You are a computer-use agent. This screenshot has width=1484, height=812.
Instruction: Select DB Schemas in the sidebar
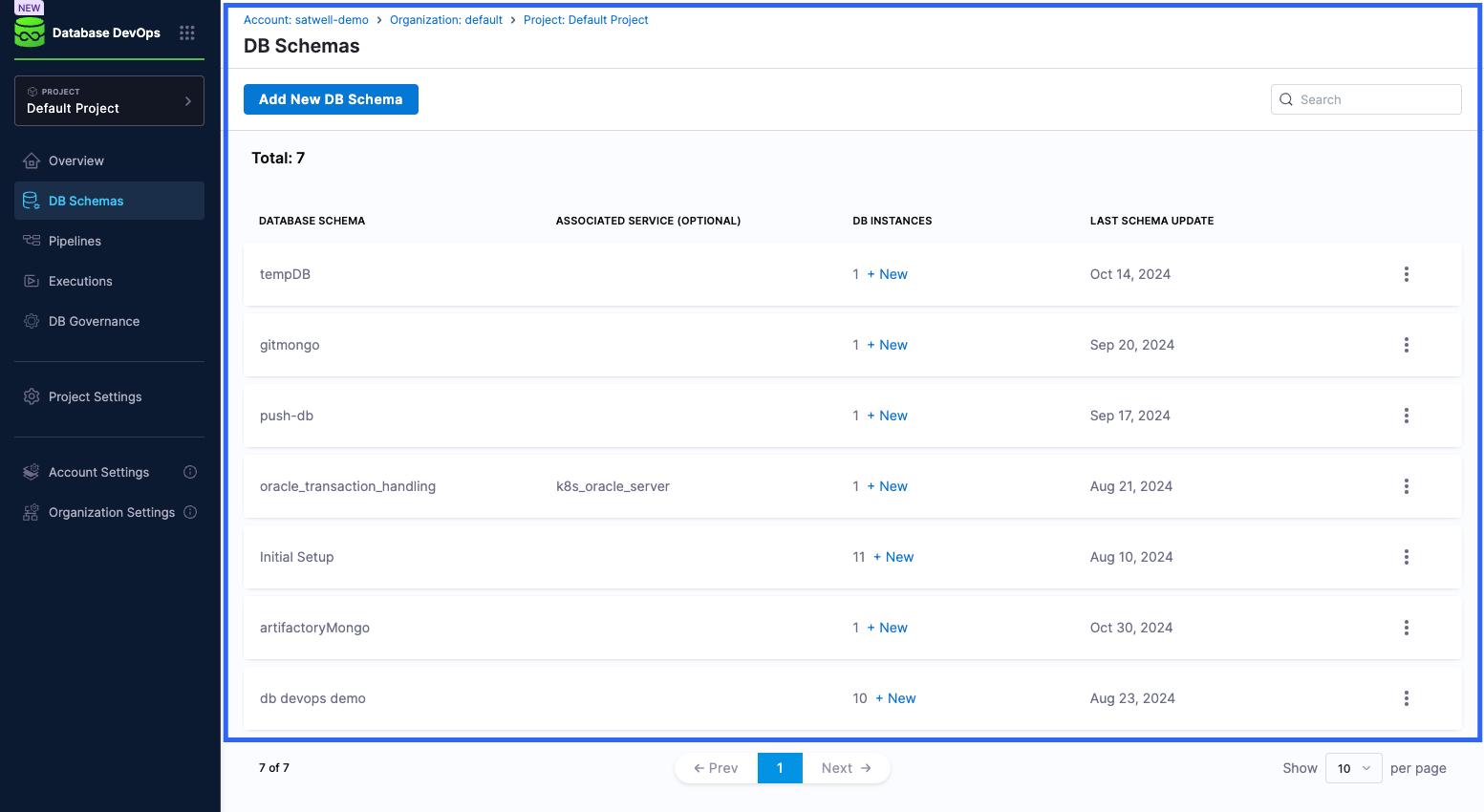pos(109,201)
